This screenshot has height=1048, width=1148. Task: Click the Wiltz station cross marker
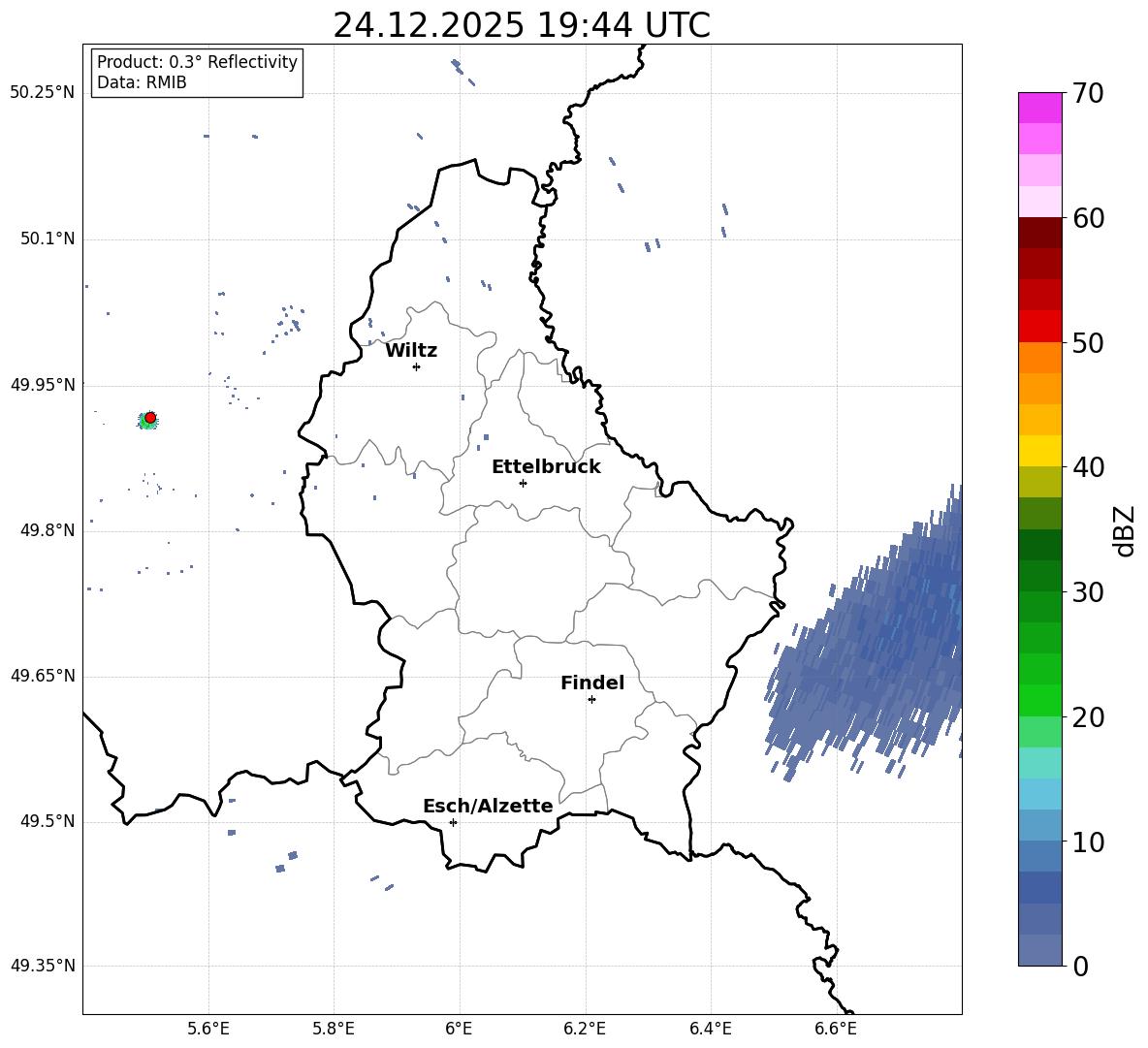(416, 366)
